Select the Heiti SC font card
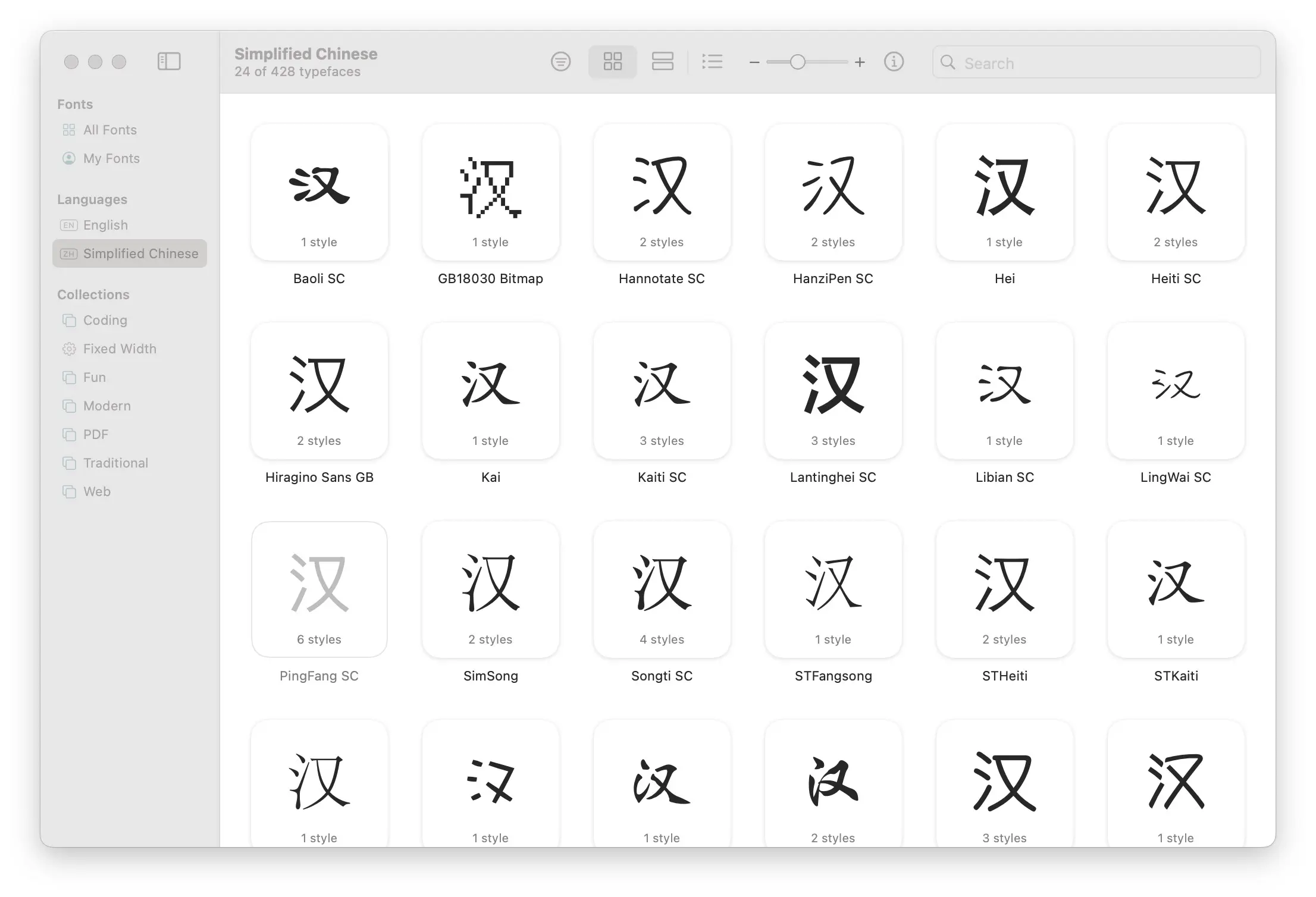Image resolution: width=1316 pixels, height=897 pixels. (1176, 192)
